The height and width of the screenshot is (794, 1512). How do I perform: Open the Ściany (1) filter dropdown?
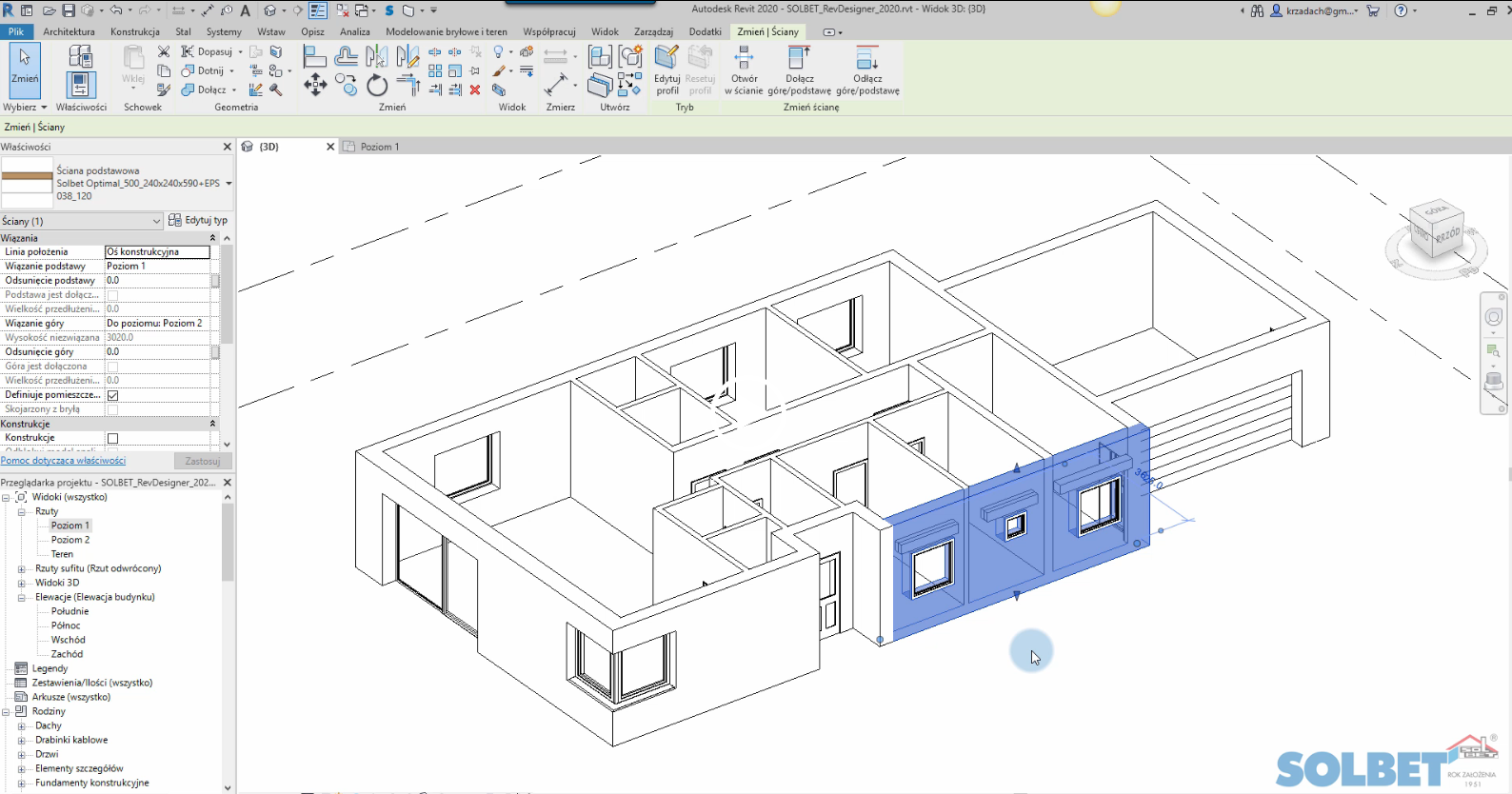[x=82, y=221]
